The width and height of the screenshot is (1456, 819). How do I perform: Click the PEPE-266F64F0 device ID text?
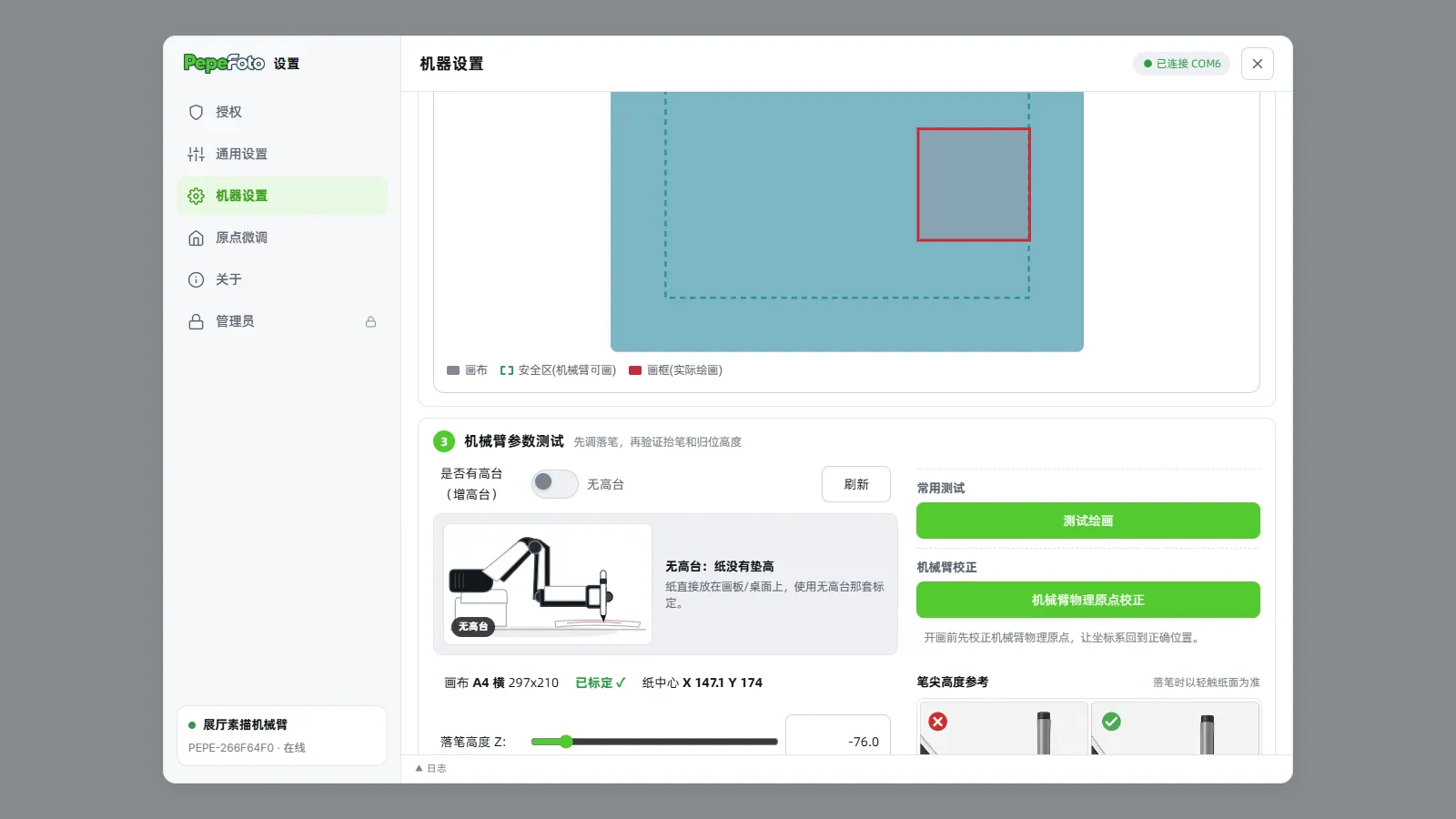[x=231, y=748]
